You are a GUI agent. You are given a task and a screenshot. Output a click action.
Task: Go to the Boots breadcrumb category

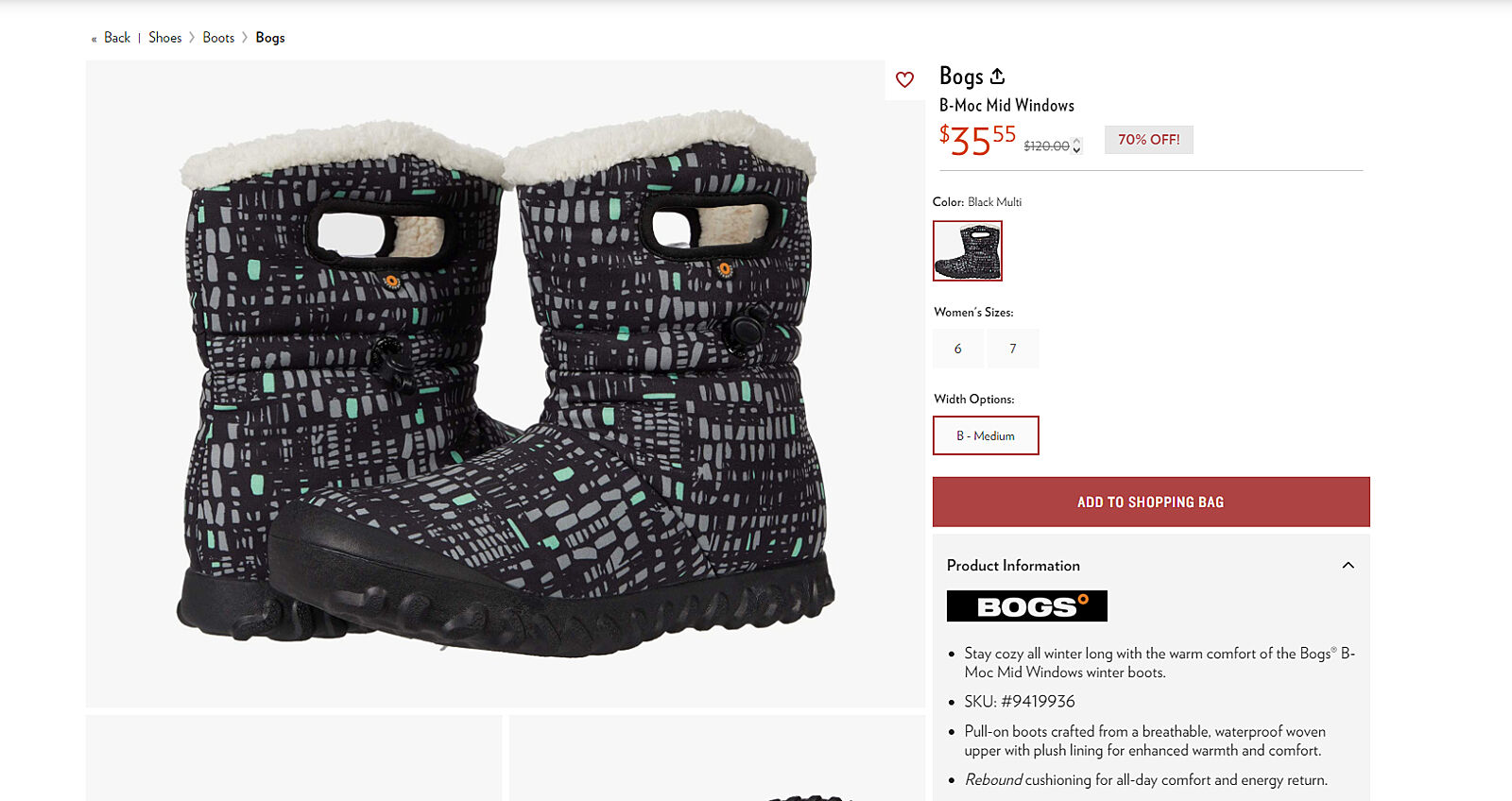coord(218,38)
